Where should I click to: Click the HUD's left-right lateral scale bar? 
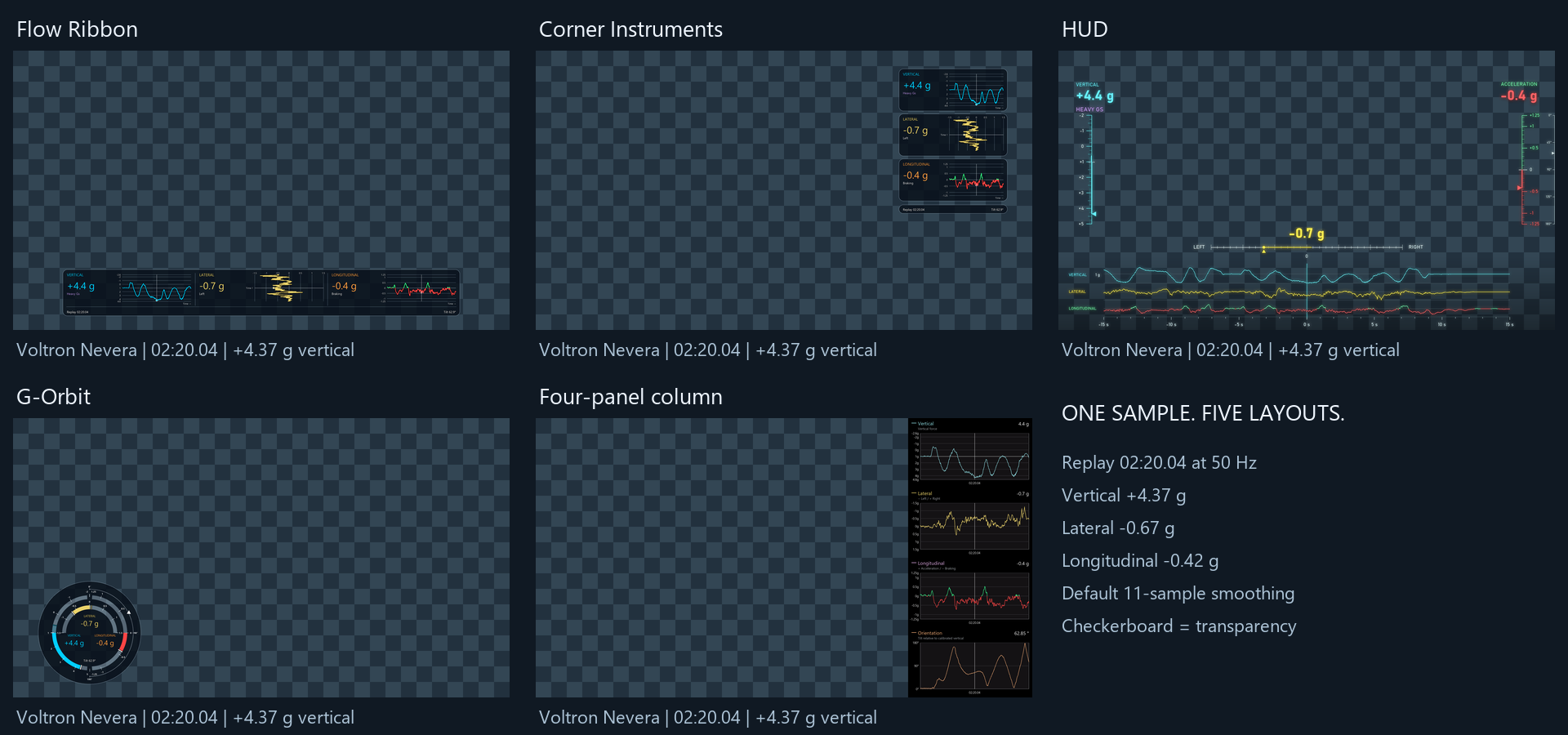(1307, 247)
